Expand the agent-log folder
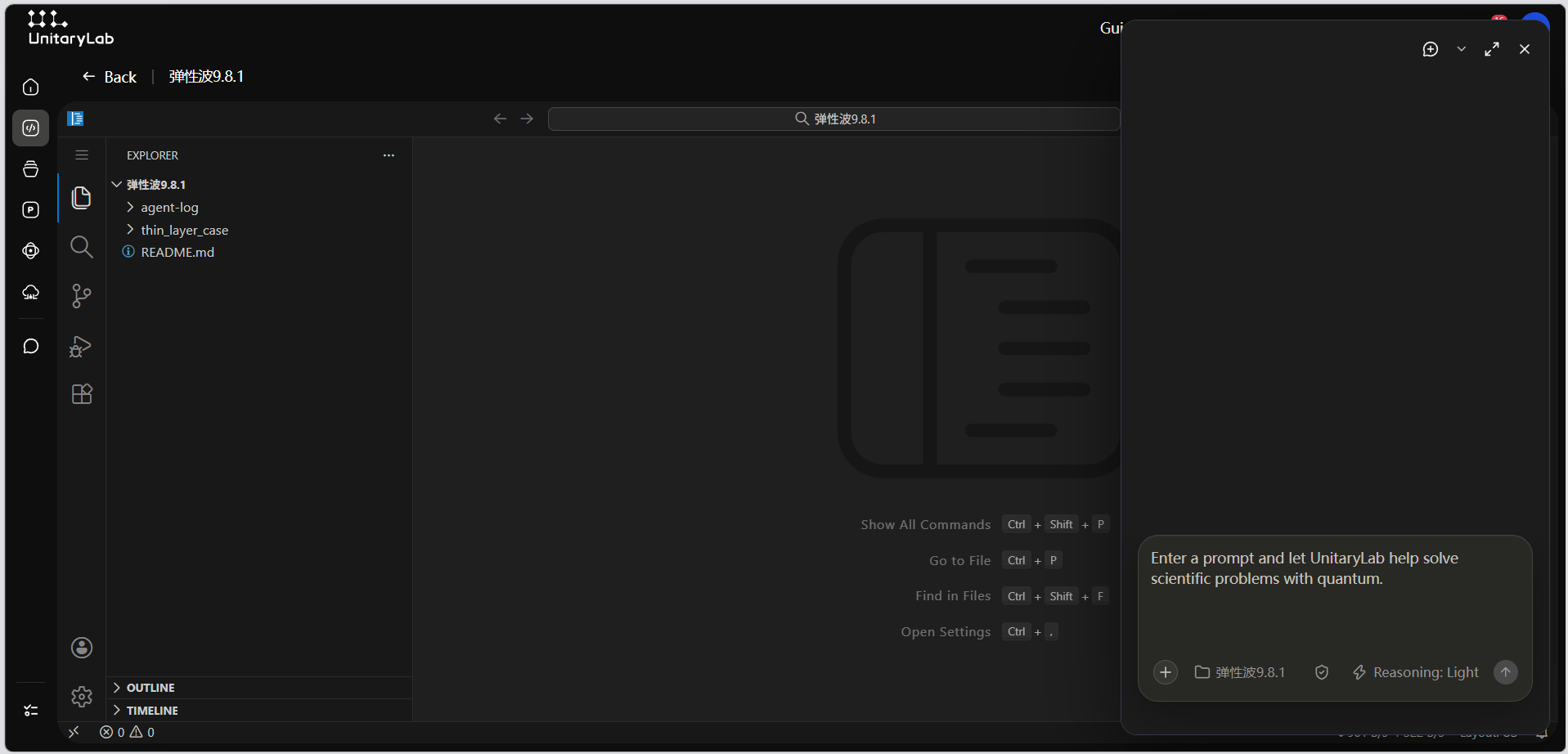 click(259, 208)
